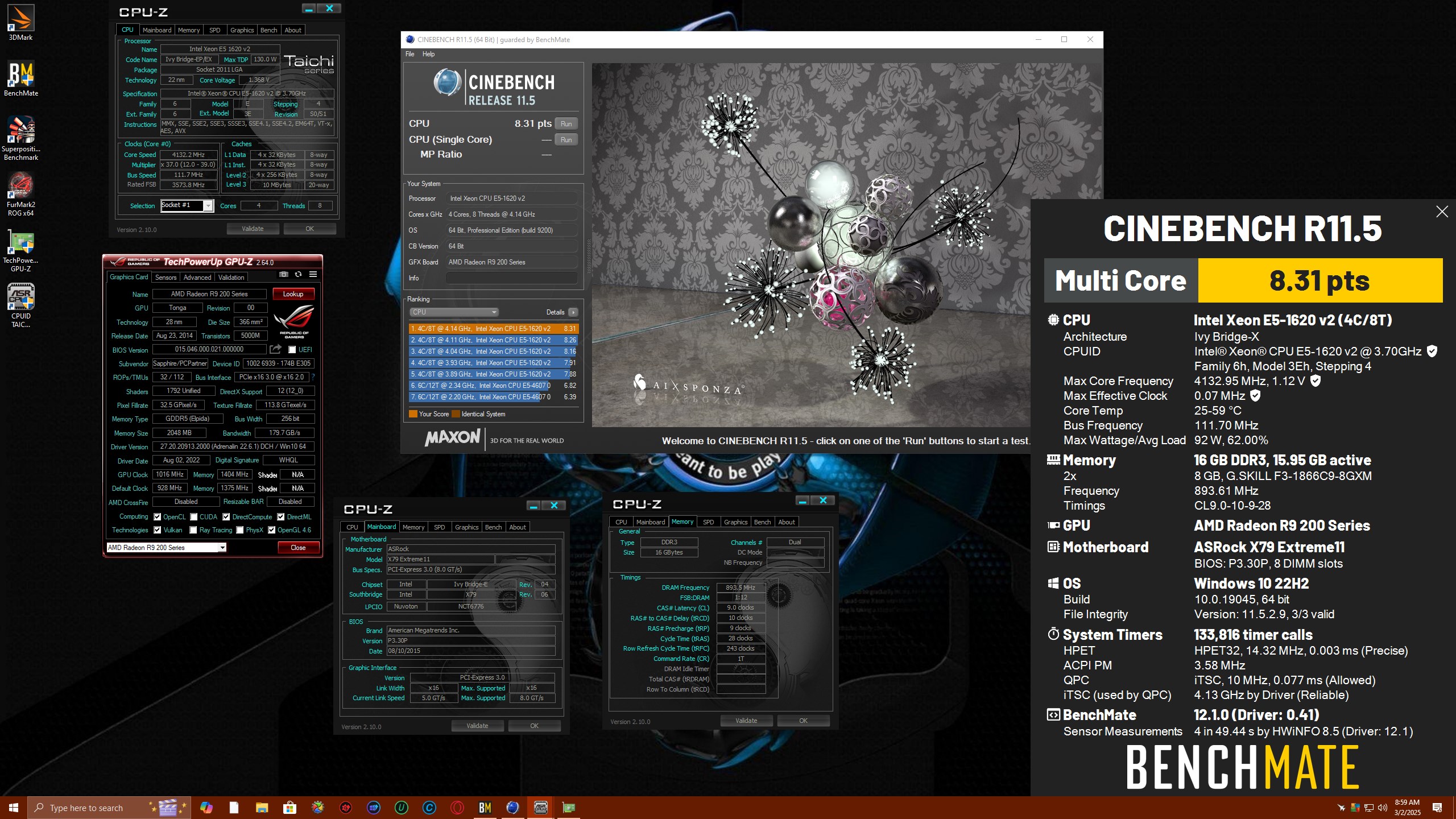1456x819 pixels.
Task: Open the BenchMate desktop shortcut
Action: click(x=20, y=78)
